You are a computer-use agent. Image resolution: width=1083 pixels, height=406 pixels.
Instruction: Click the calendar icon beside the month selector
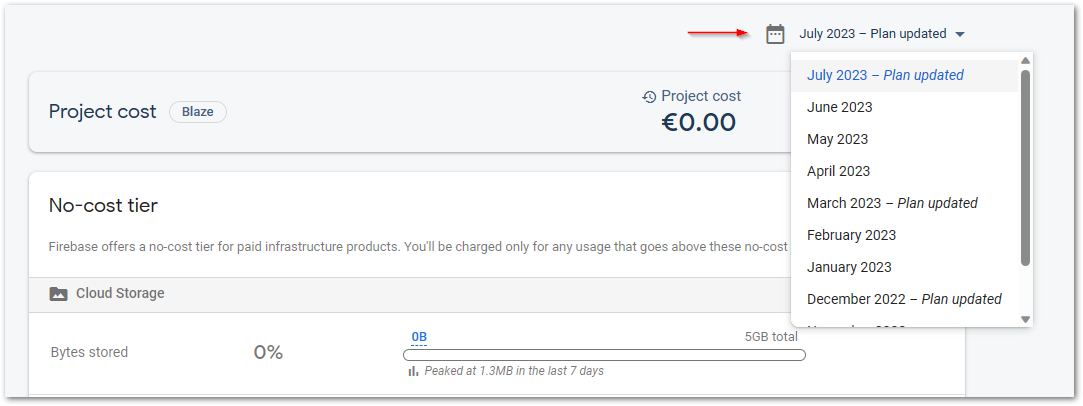click(x=776, y=34)
